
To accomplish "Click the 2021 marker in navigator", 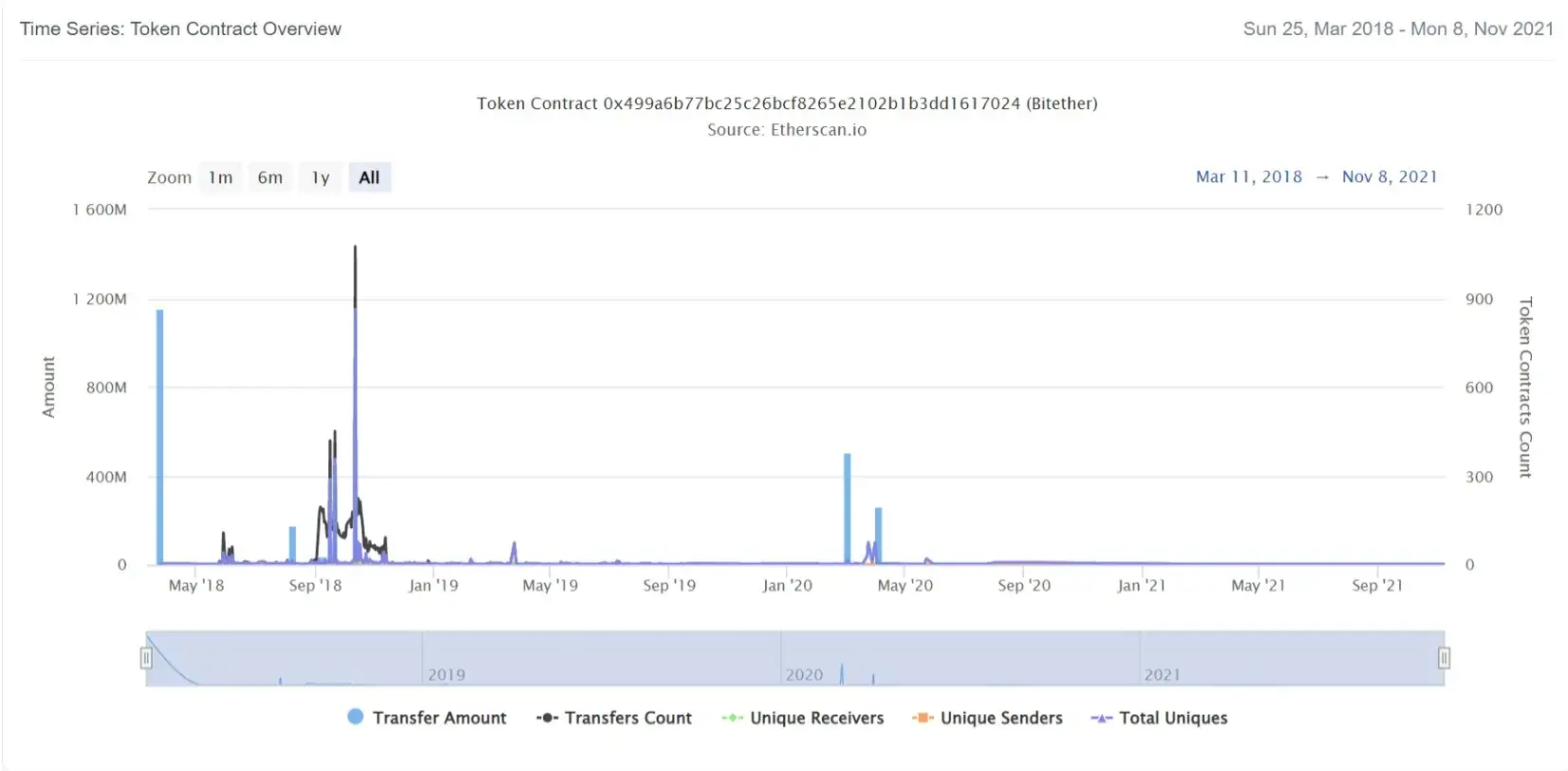I will click(1162, 675).
